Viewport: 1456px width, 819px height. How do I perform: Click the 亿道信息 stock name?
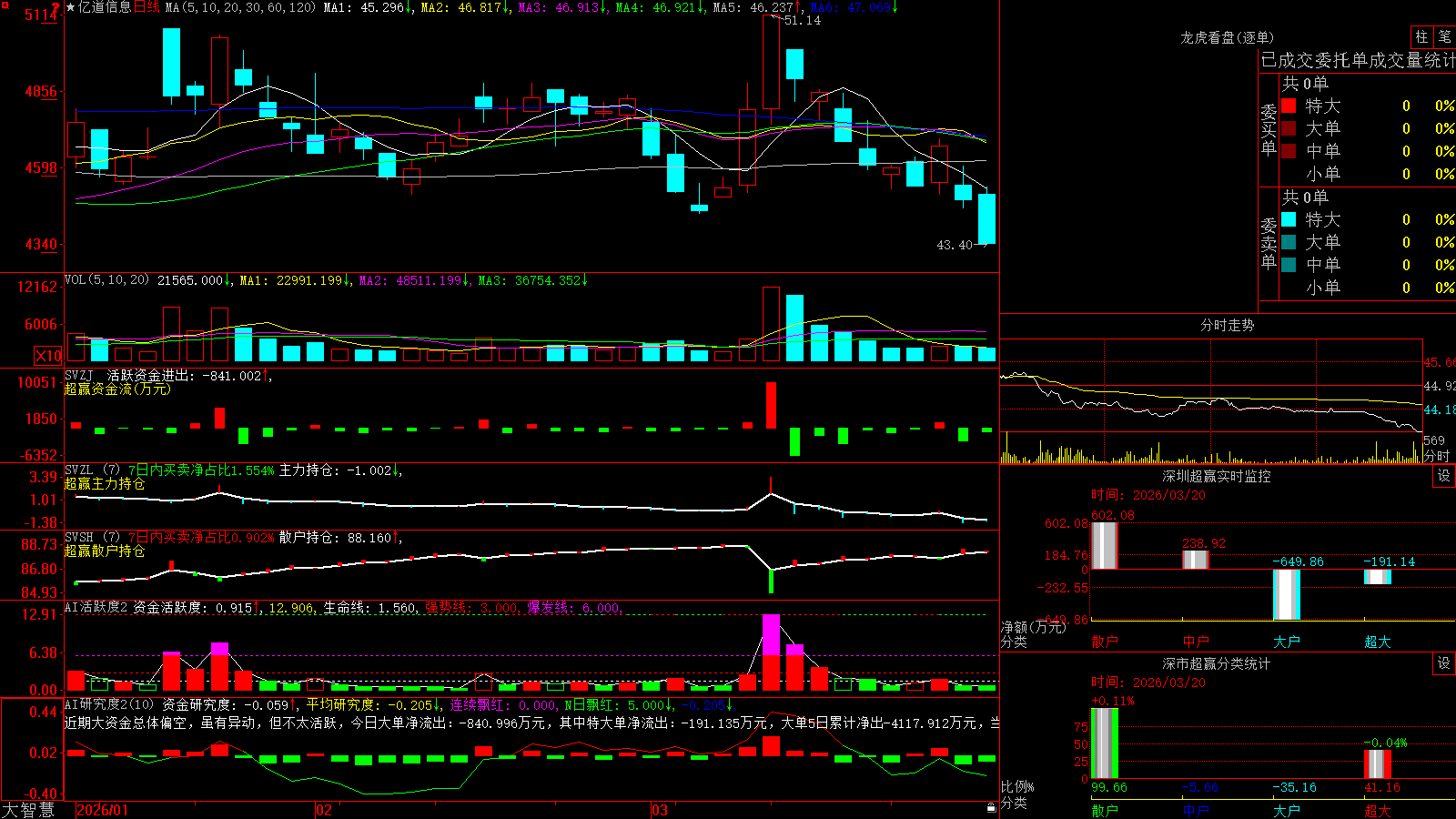pos(105,7)
